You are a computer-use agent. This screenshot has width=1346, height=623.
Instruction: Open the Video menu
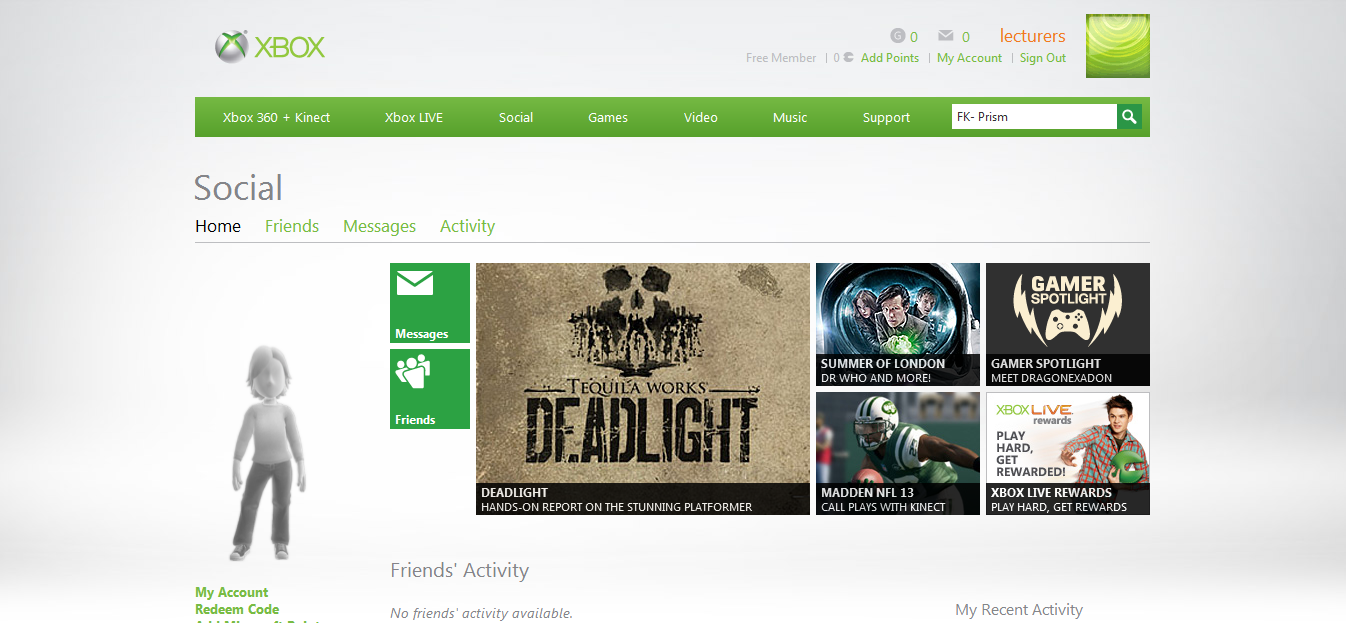701,117
